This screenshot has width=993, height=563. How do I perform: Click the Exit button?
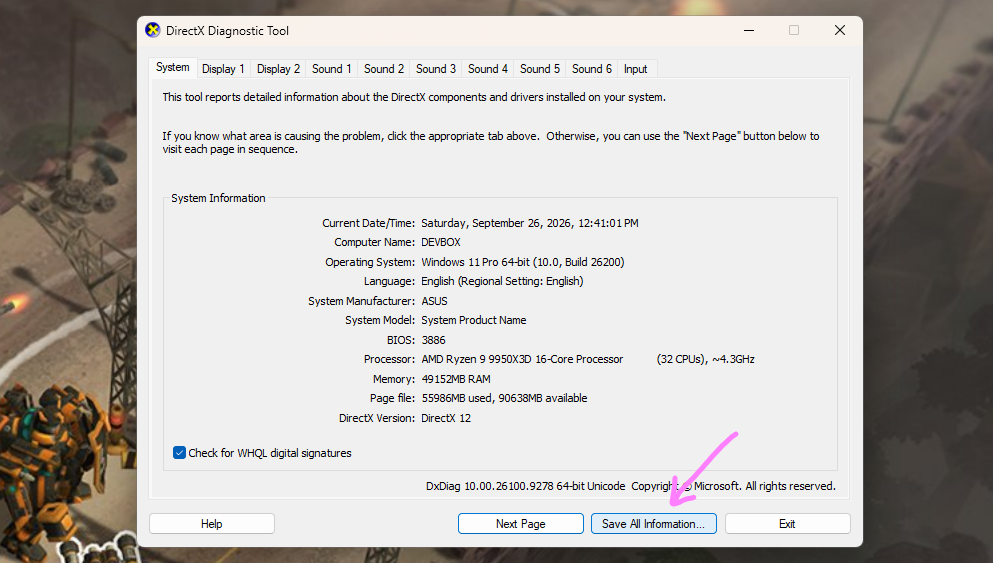click(x=787, y=524)
